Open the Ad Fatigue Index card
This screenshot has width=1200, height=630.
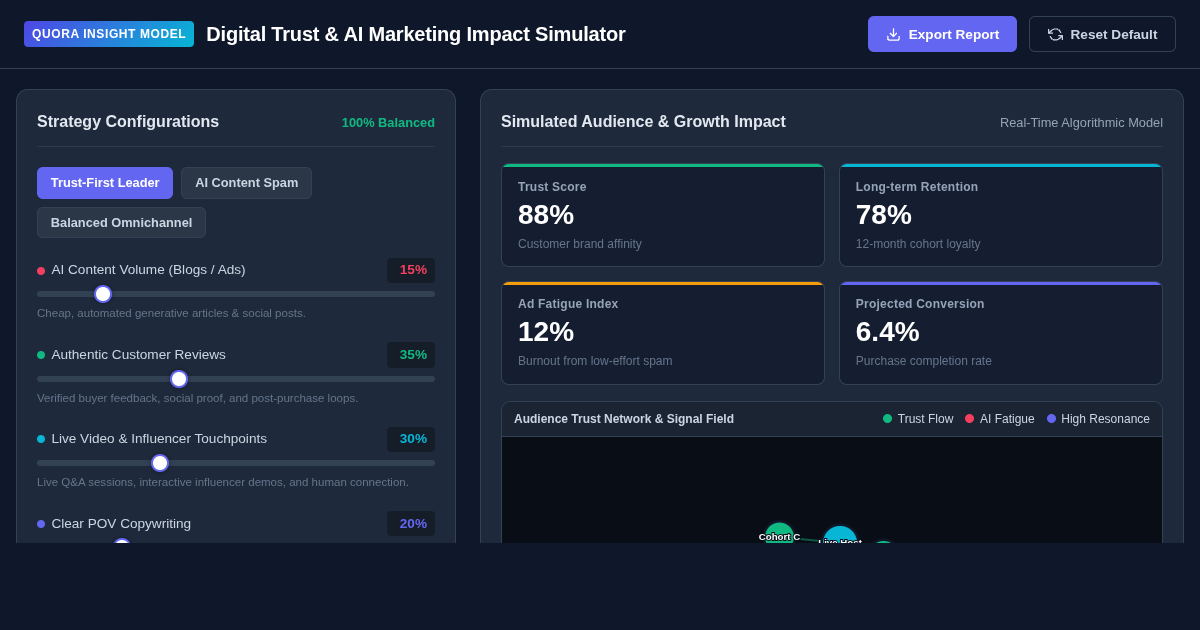[663, 333]
